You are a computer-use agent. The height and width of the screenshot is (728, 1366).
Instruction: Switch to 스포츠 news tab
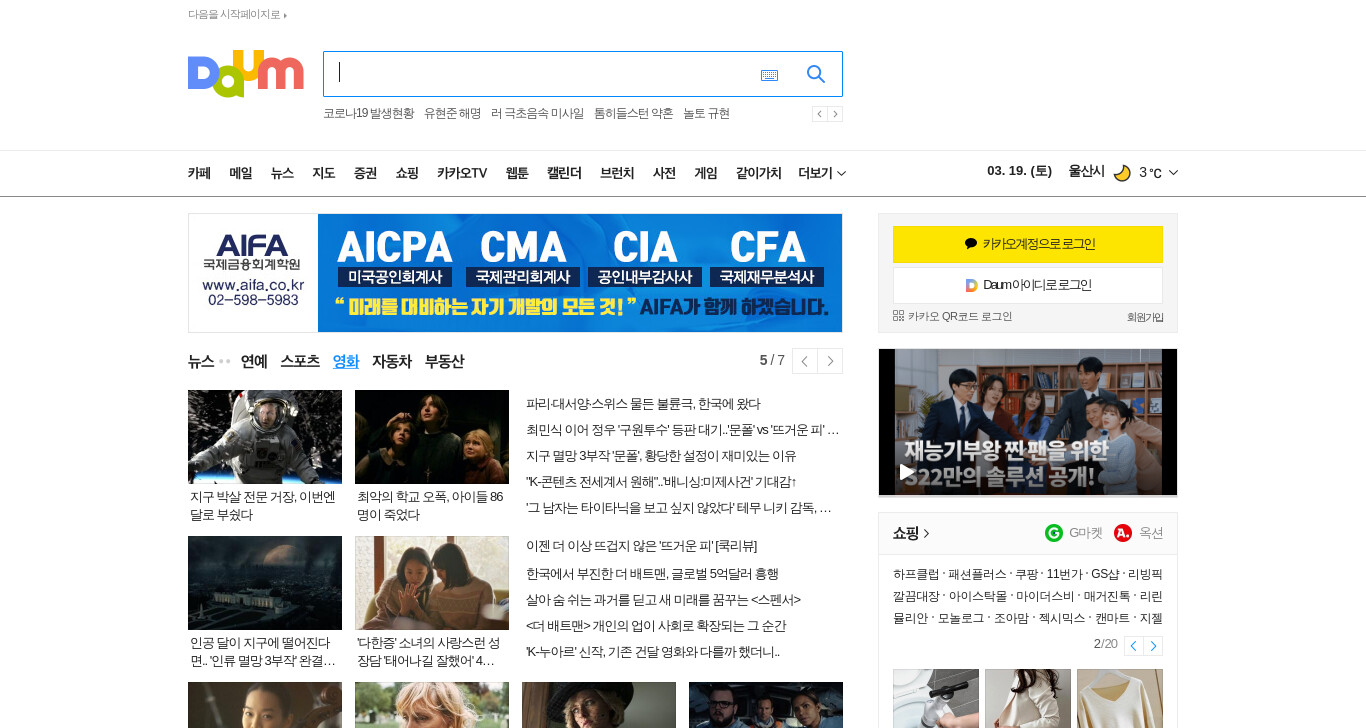[300, 361]
